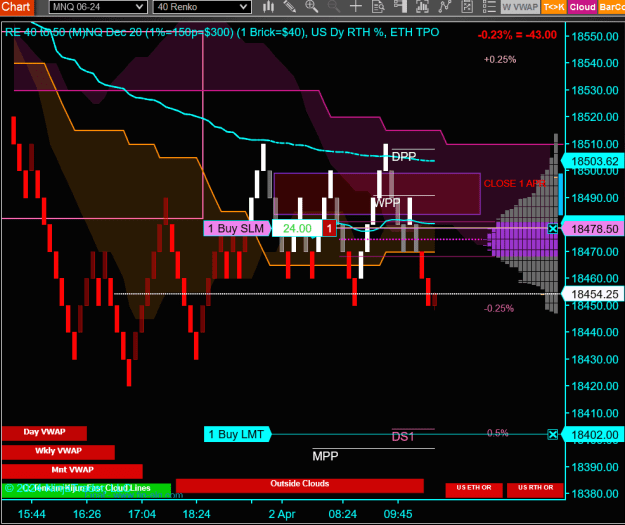Click the 09:45 time axis label
This screenshot has height=525, width=625.
coord(398,514)
